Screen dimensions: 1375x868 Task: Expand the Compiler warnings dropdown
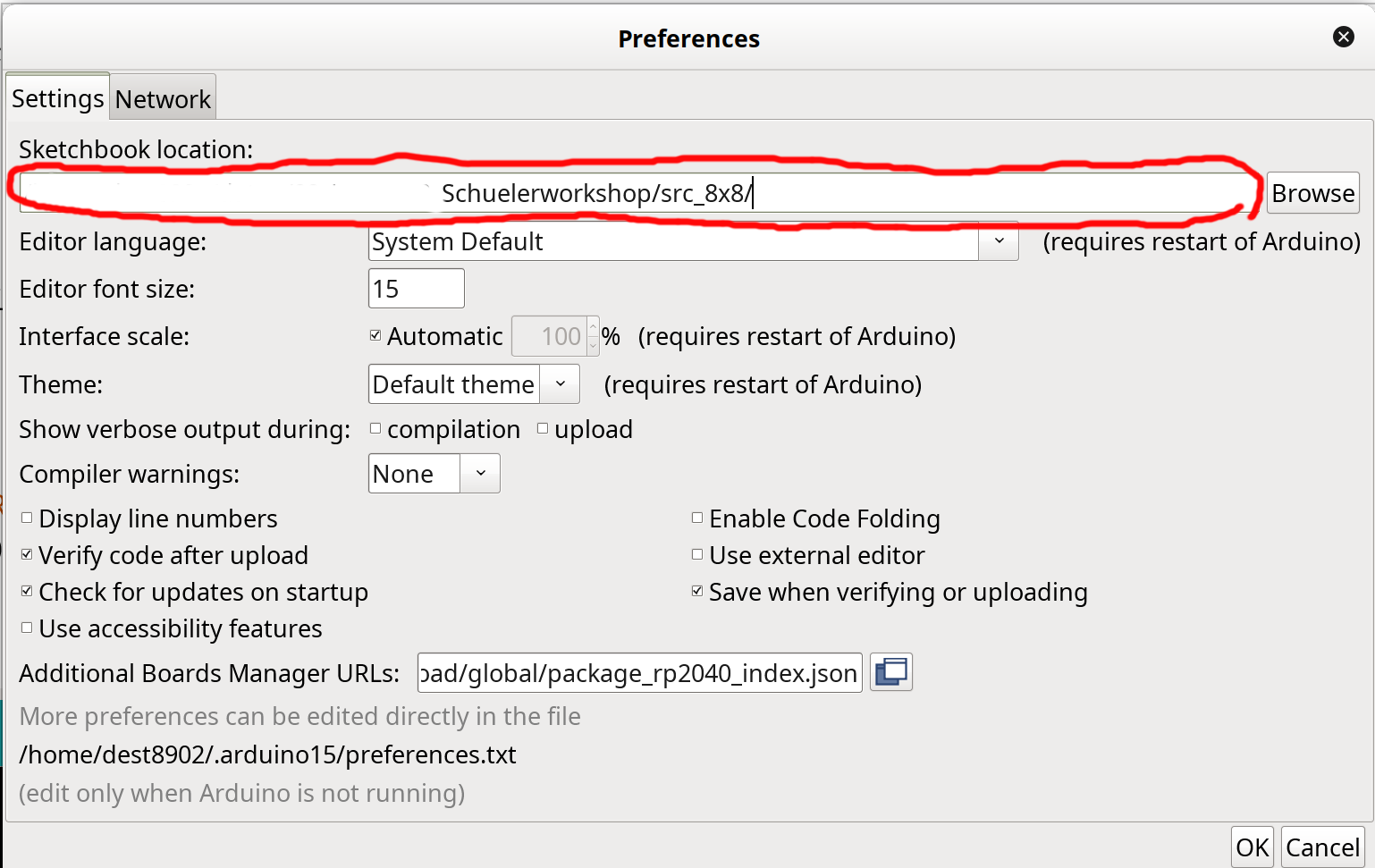[480, 474]
